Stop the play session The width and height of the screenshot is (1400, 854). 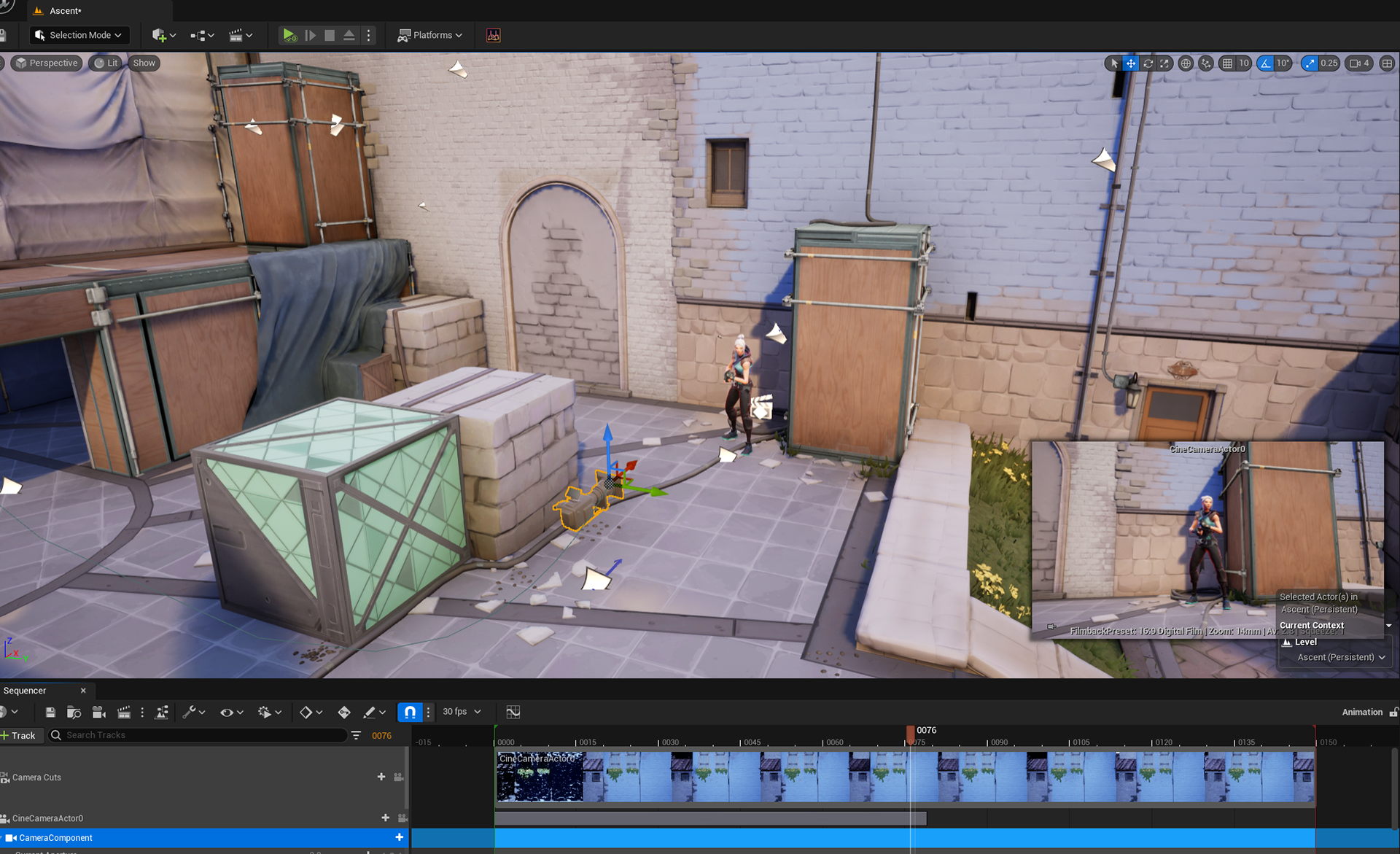point(330,35)
